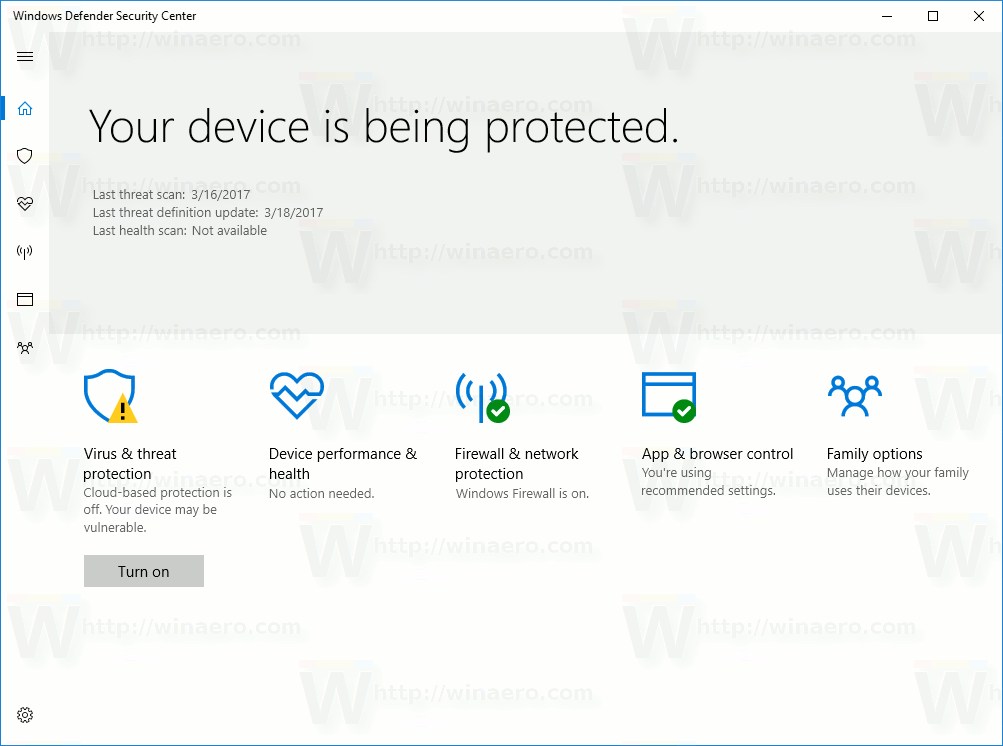Click the Windows Firewall is on status text
The width and height of the screenshot is (1003, 746).
tap(521, 493)
